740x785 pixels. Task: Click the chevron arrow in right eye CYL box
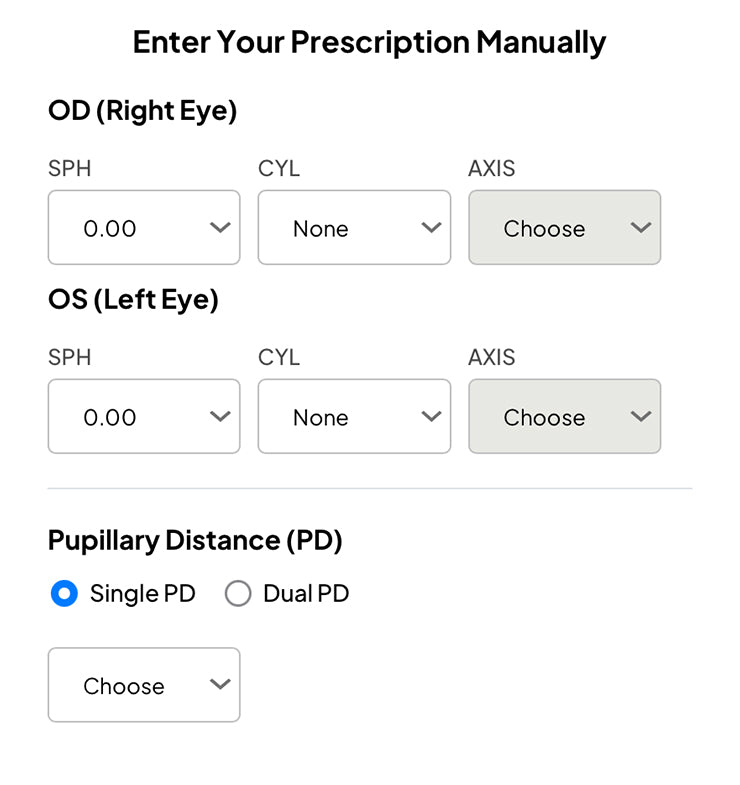431,228
